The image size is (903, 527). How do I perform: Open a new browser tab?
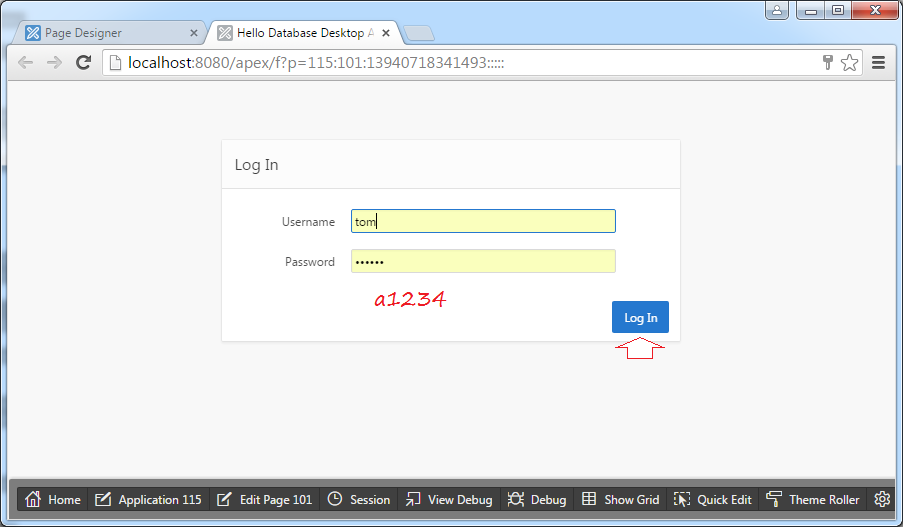coord(419,33)
